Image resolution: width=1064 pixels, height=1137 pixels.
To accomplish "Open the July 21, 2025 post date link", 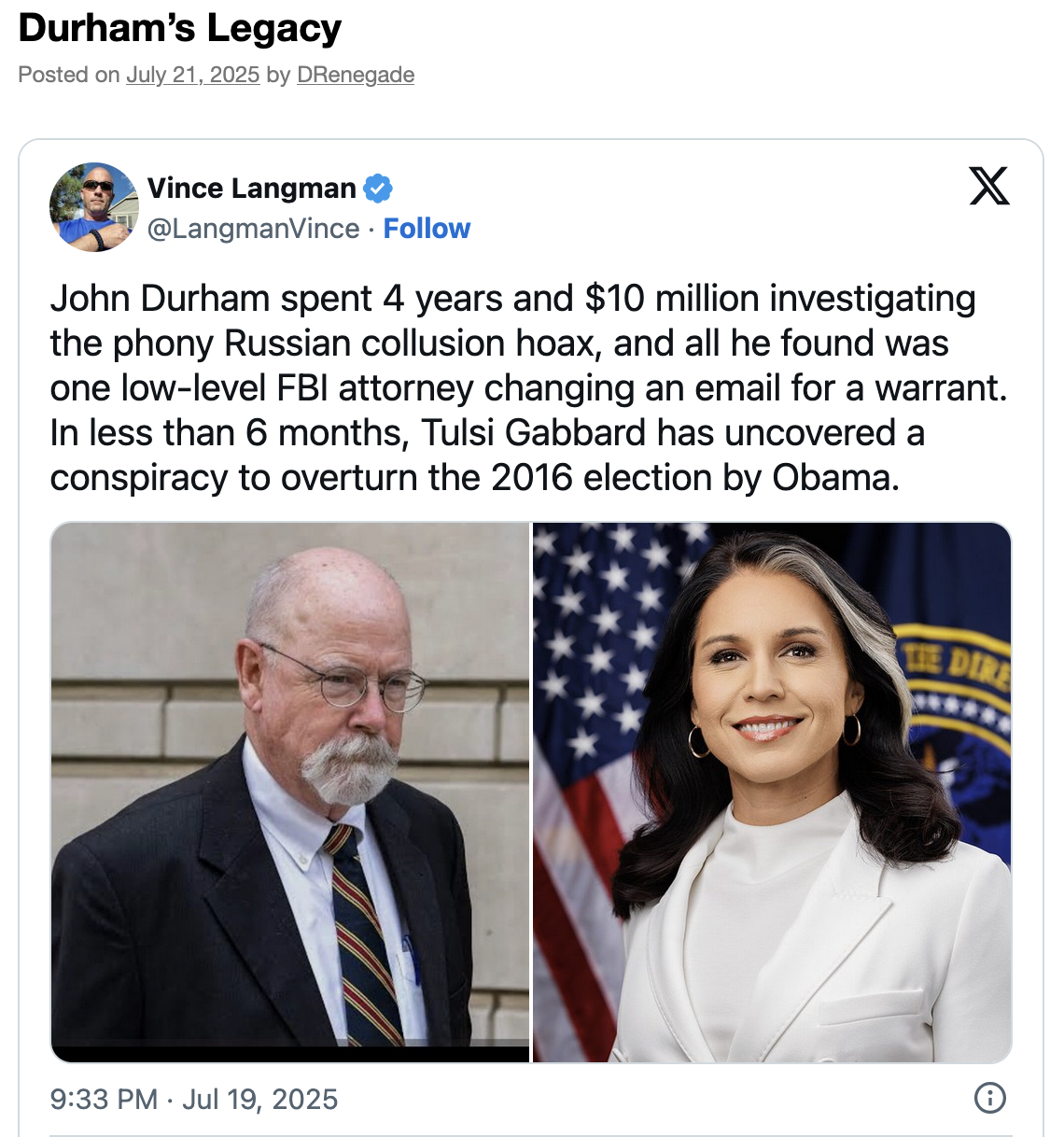I will coord(192,75).
